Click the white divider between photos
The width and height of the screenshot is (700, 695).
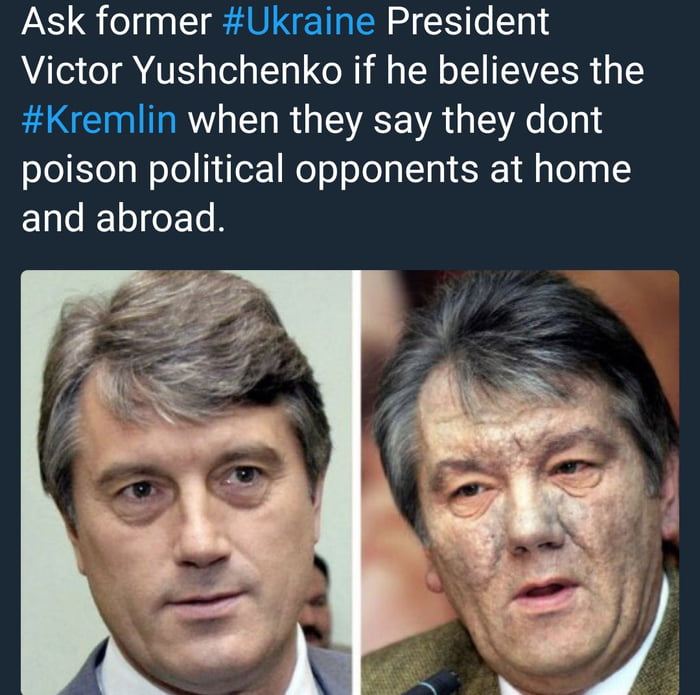pos(356,482)
